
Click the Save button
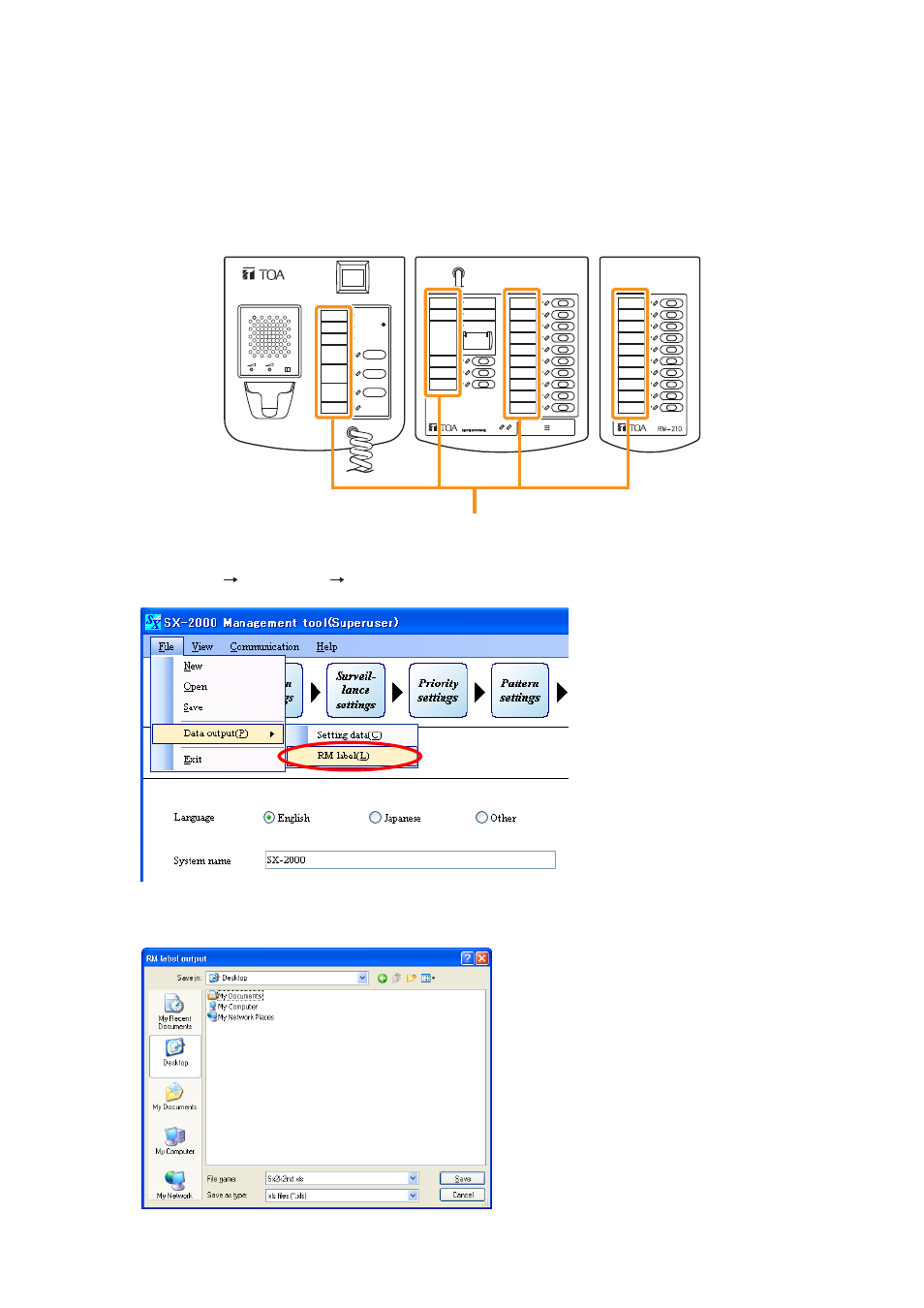(462, 1179)
